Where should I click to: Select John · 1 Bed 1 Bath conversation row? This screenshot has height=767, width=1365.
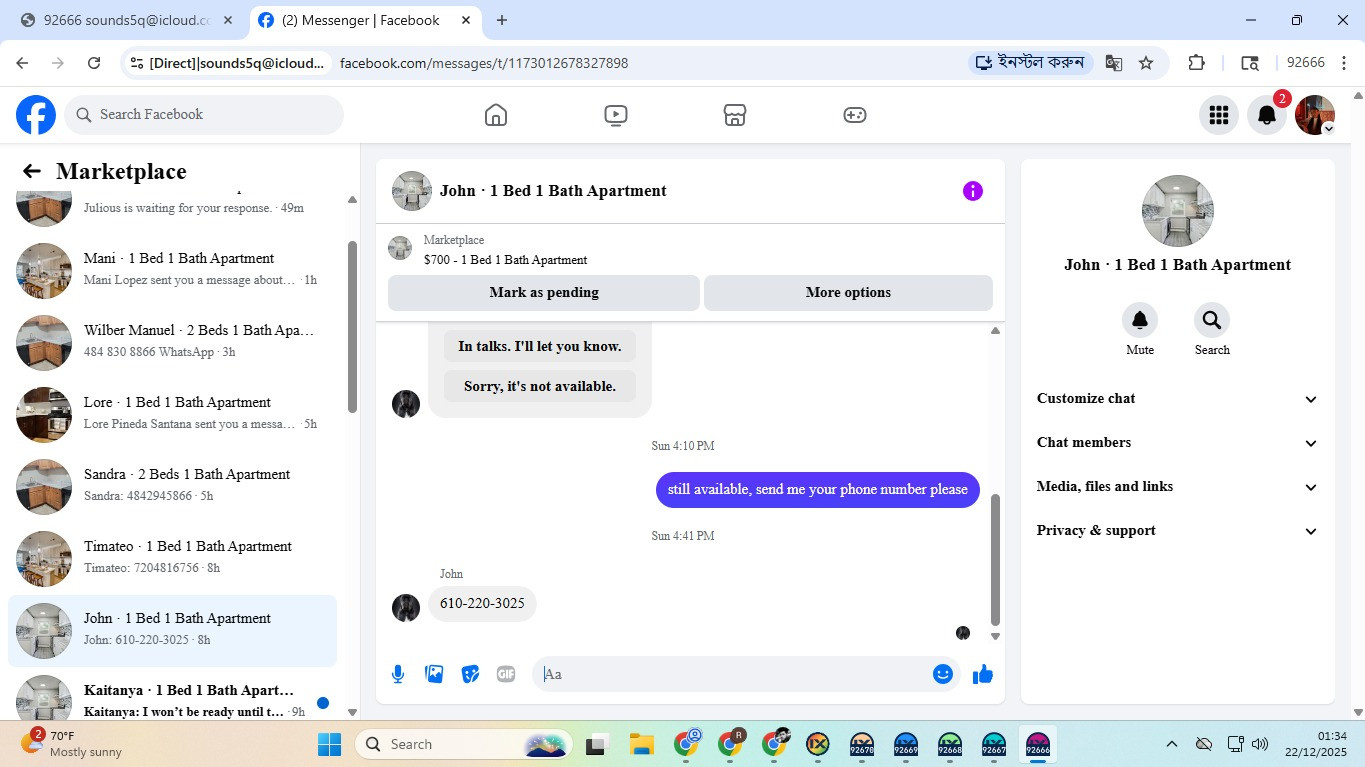click(172, 630)
